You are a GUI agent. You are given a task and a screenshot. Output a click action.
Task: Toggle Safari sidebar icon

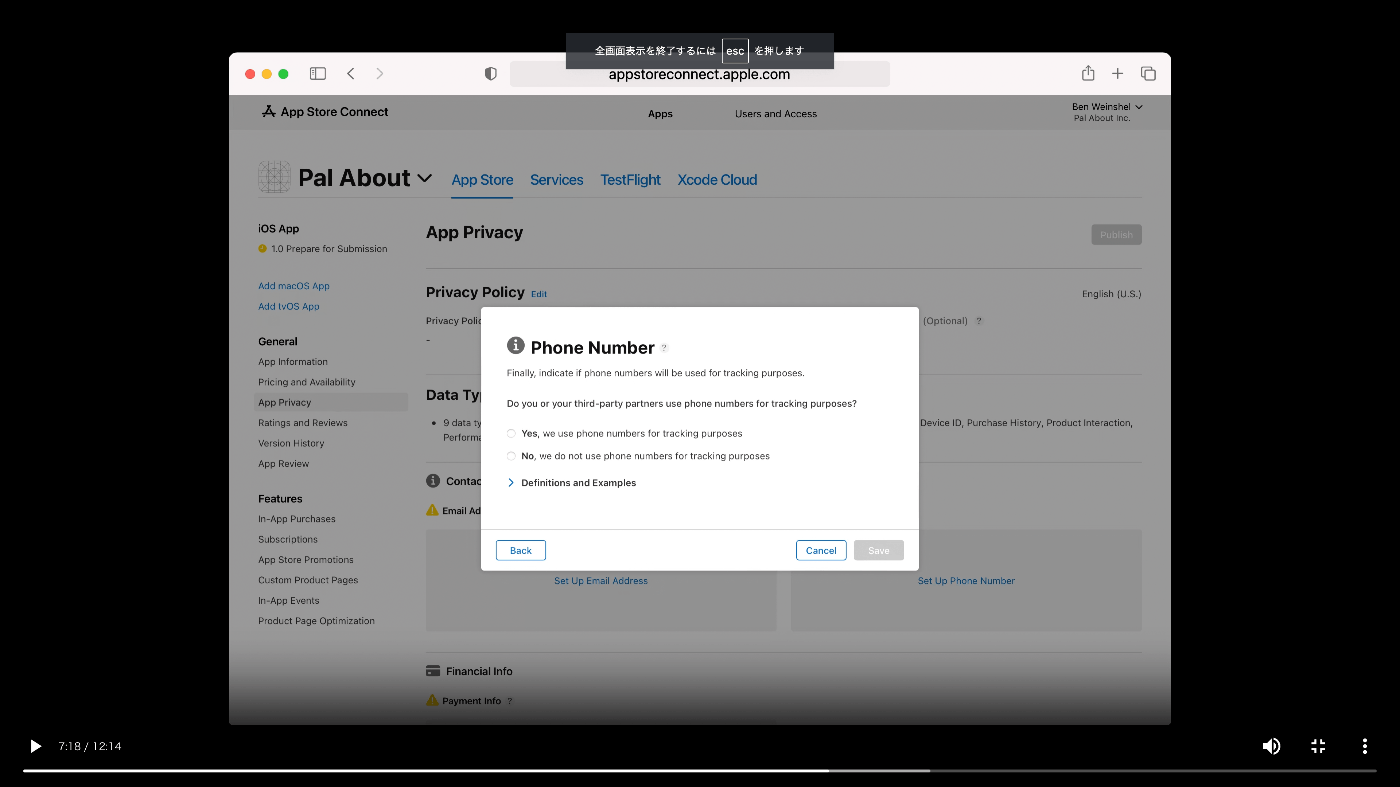pos(318,74)
